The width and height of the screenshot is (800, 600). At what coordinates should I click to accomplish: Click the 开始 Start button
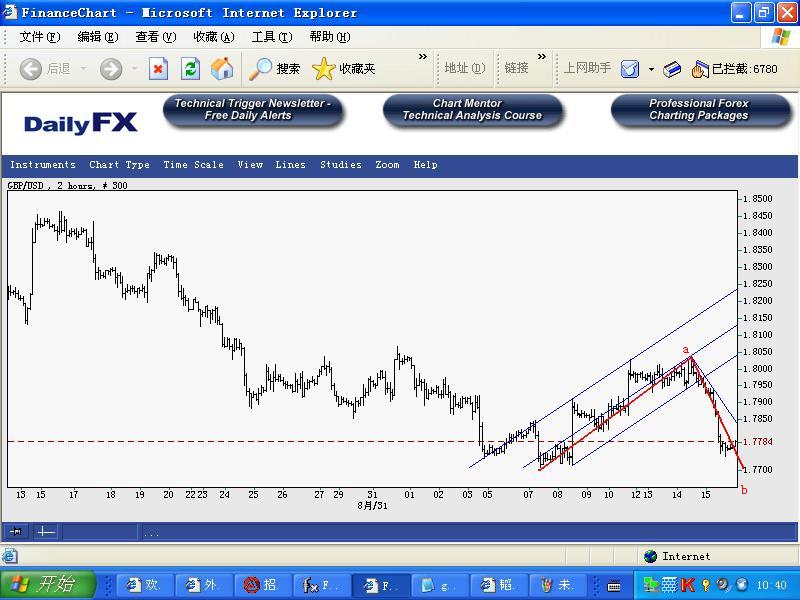(x=48, y=584)
